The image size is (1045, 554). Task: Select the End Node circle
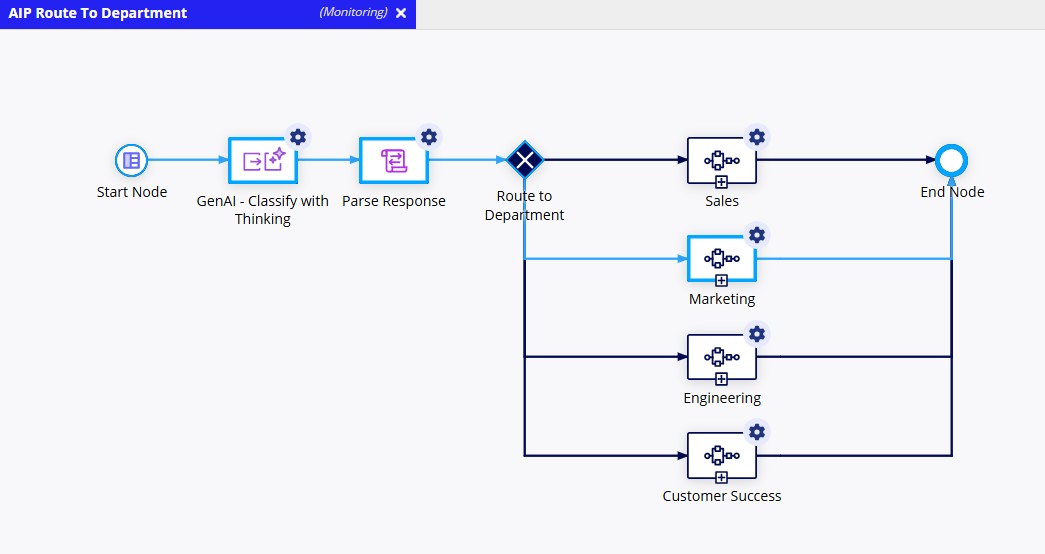point(951,161)
